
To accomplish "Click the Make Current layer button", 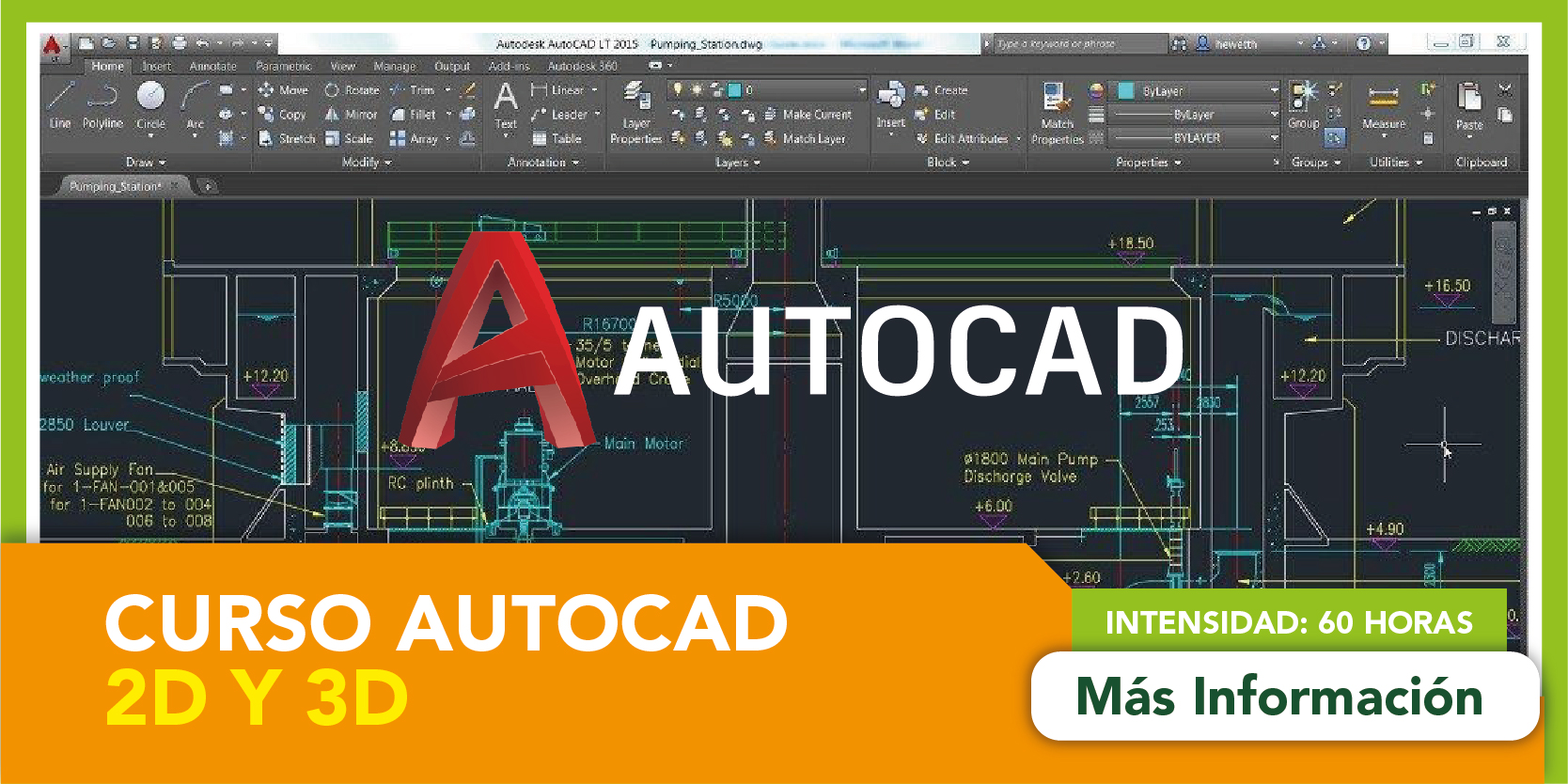I will (x=808, y=115).
